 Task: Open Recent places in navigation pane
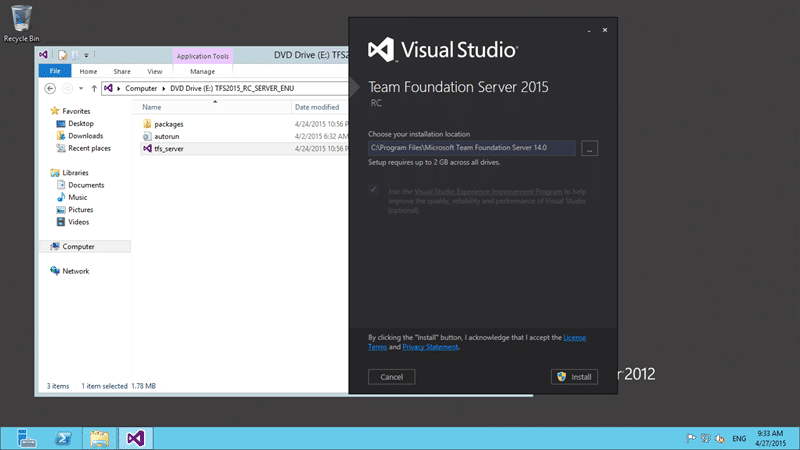(89, 148)
